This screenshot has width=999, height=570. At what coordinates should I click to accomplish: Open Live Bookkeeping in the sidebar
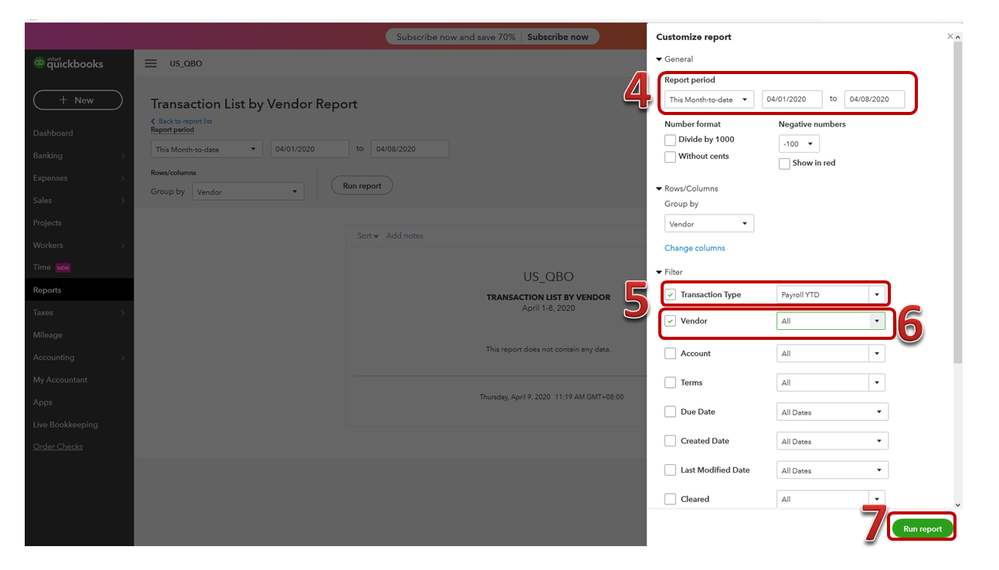tap(65, 425)
